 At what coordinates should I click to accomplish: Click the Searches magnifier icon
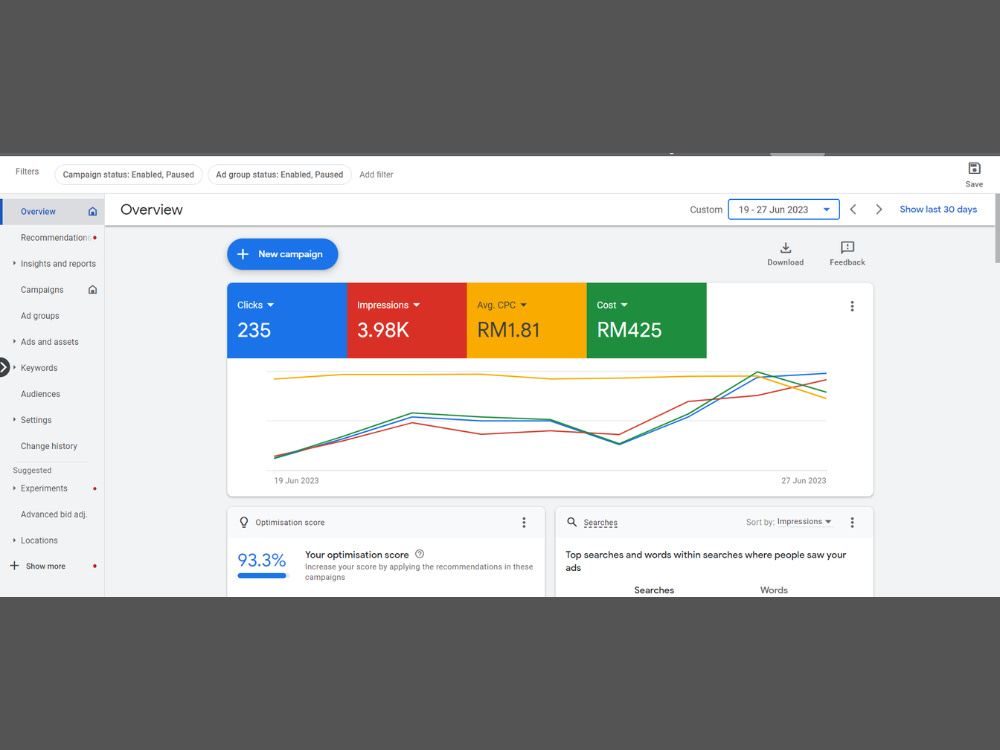[571, 522]
